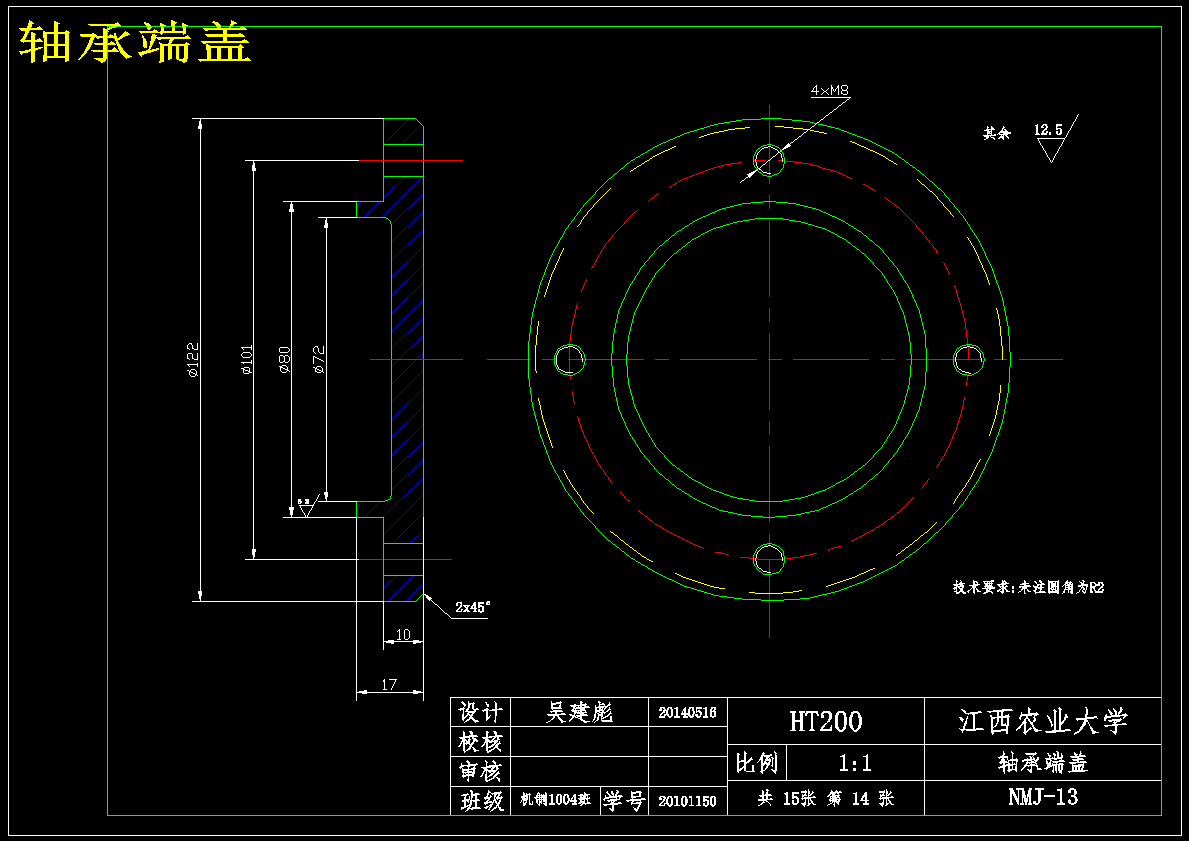Select 轴承端盖 part name in title block
Image resolution: width=1189 pixels, height=841 pixels.
point(1043,763)
